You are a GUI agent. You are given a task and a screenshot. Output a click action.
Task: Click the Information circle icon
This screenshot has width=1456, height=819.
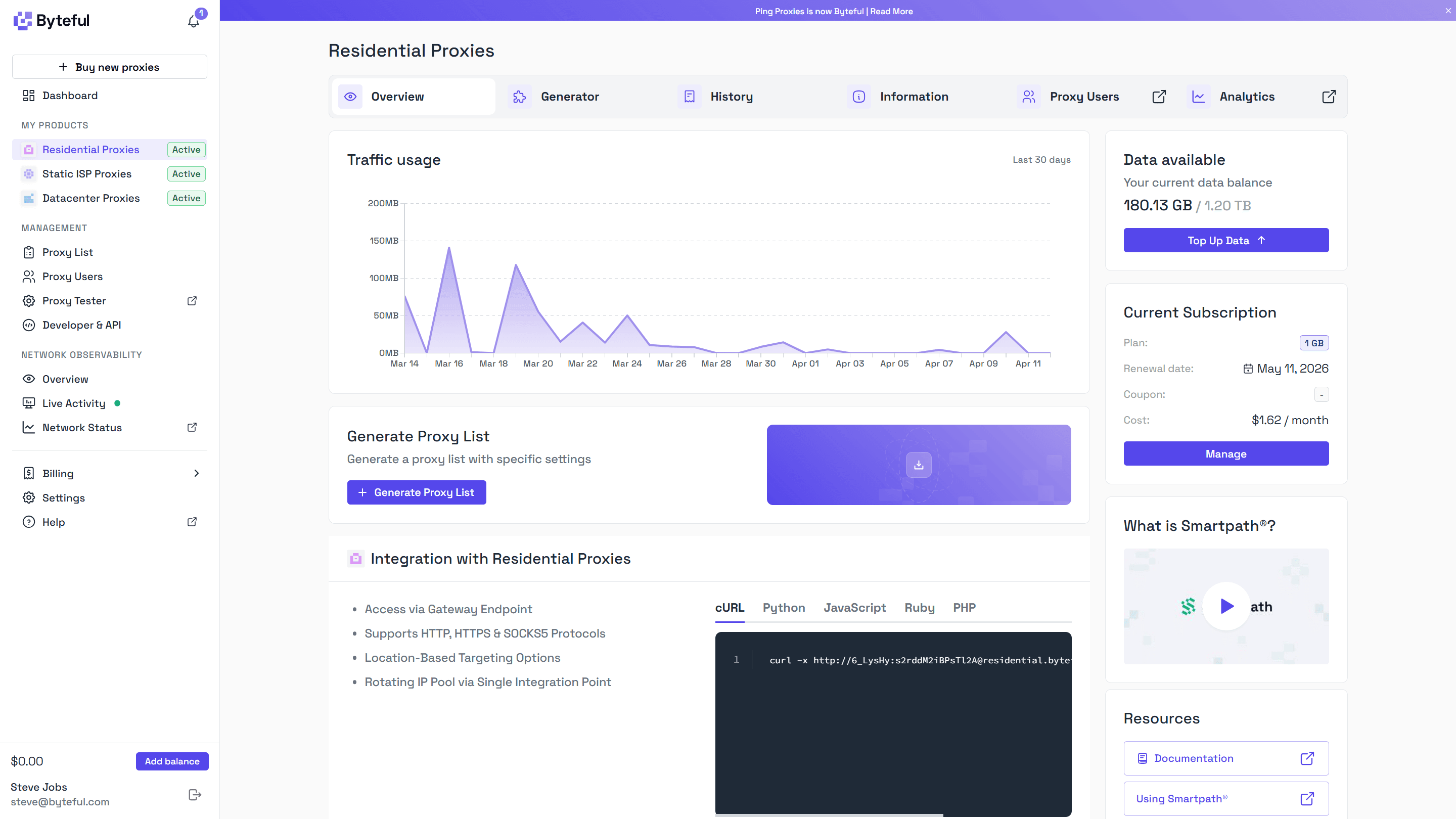point(858,97)
